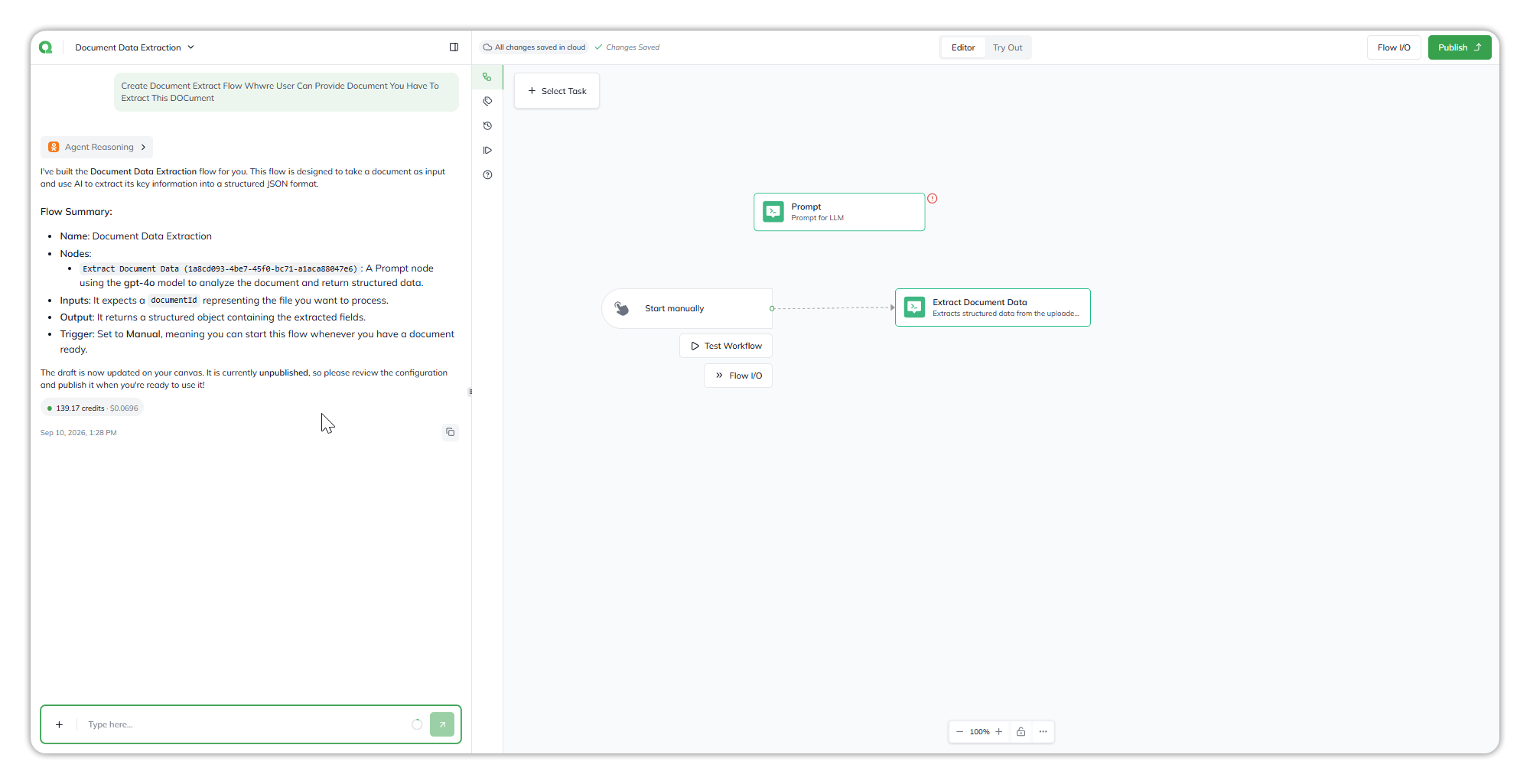
Task: Click the panel divider resize handle
Action: coord(470,392)
